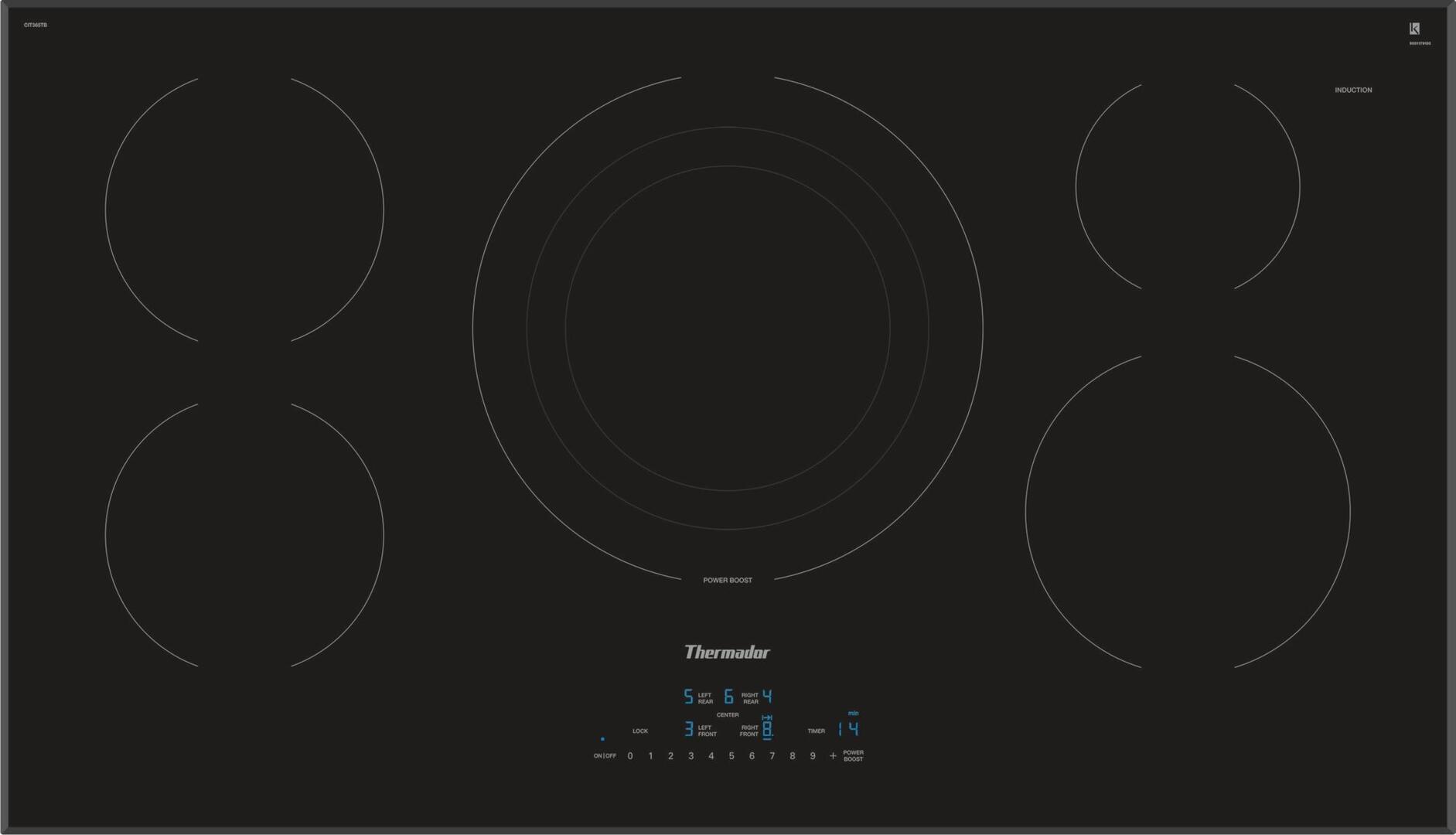Click the INDUCTION label

tap(1353, 90)
